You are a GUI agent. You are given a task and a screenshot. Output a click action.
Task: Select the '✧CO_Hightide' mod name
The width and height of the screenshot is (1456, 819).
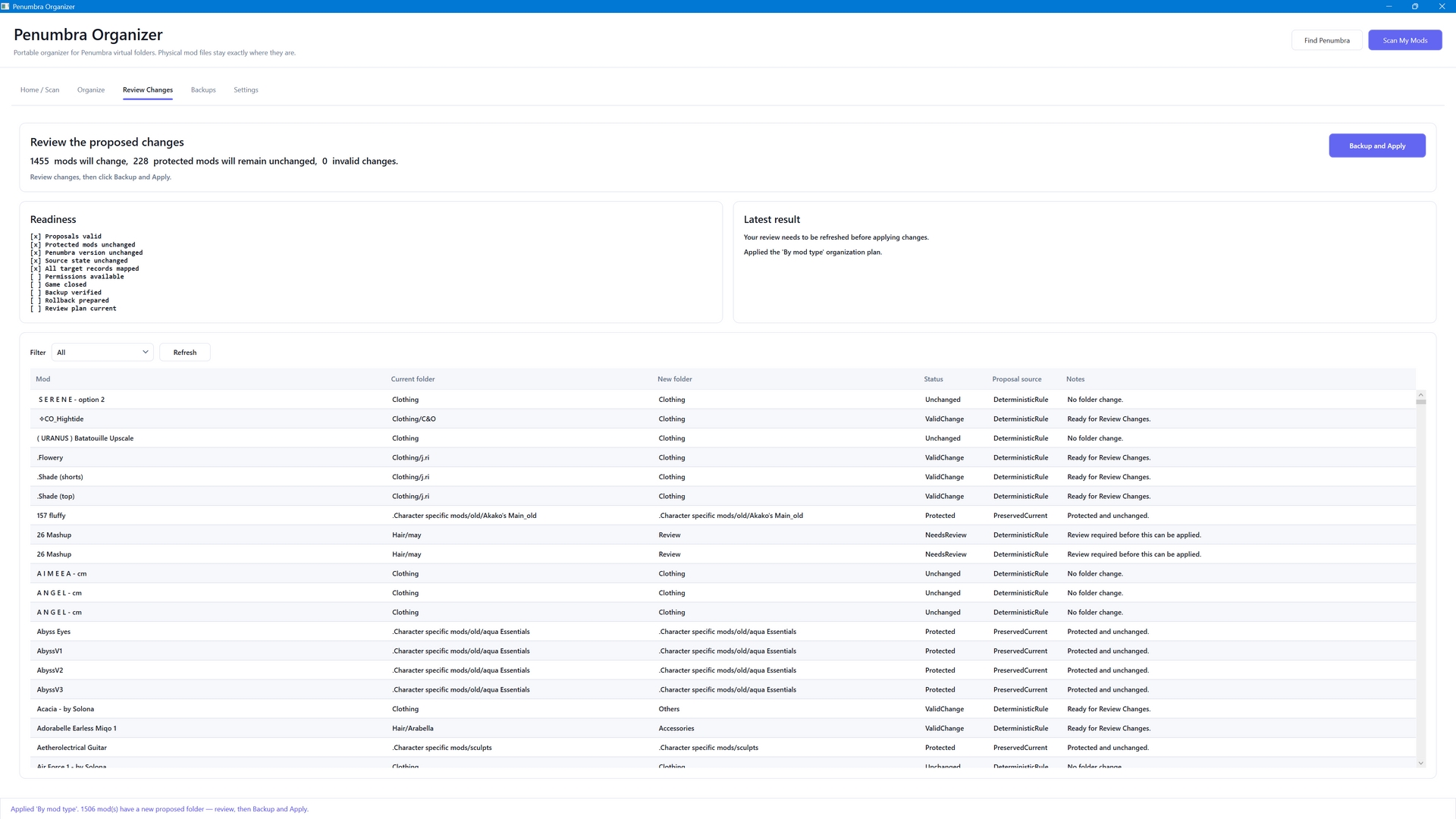(61, 419)
